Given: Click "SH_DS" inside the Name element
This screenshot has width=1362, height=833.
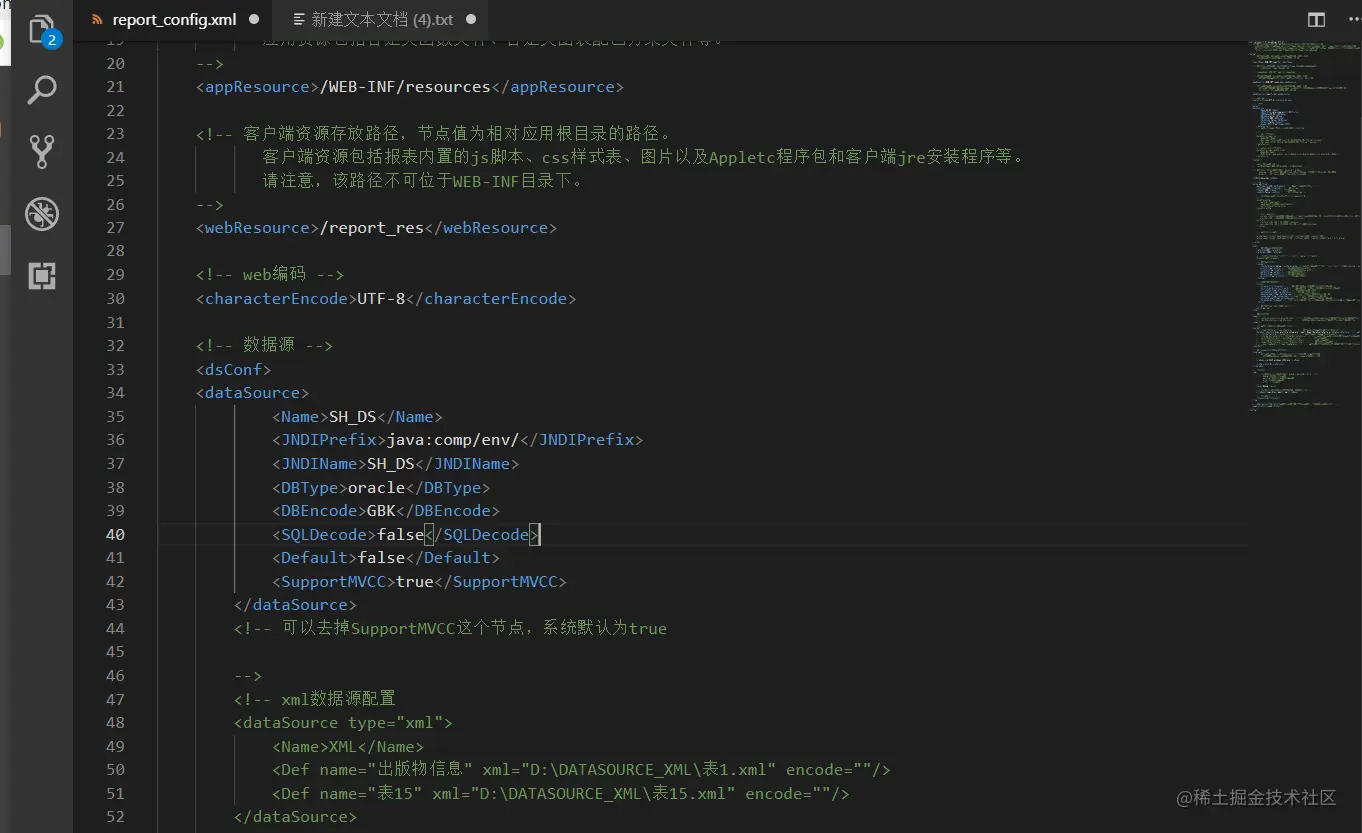Looking at the screenshot, I should click(x=353, y=417).
